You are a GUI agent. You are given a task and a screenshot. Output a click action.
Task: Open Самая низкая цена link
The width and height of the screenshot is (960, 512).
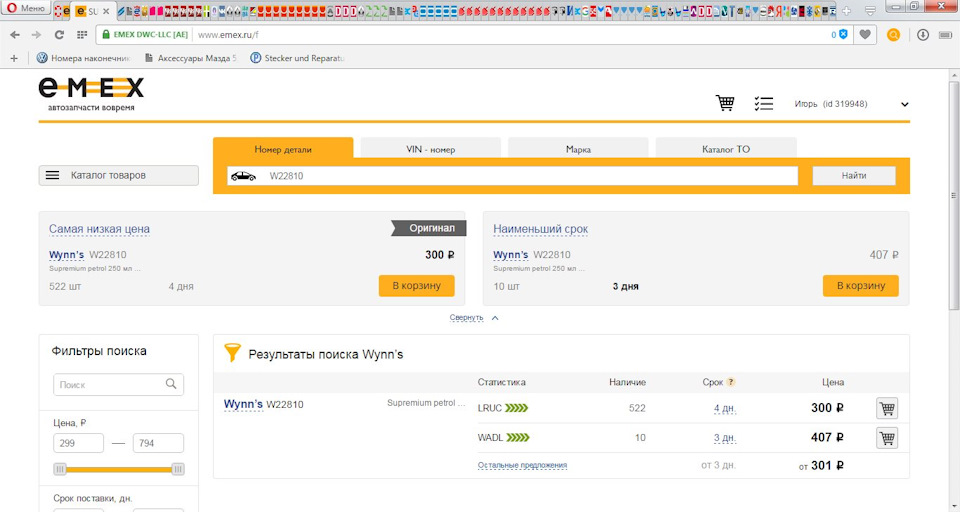(x=99, y=228)
